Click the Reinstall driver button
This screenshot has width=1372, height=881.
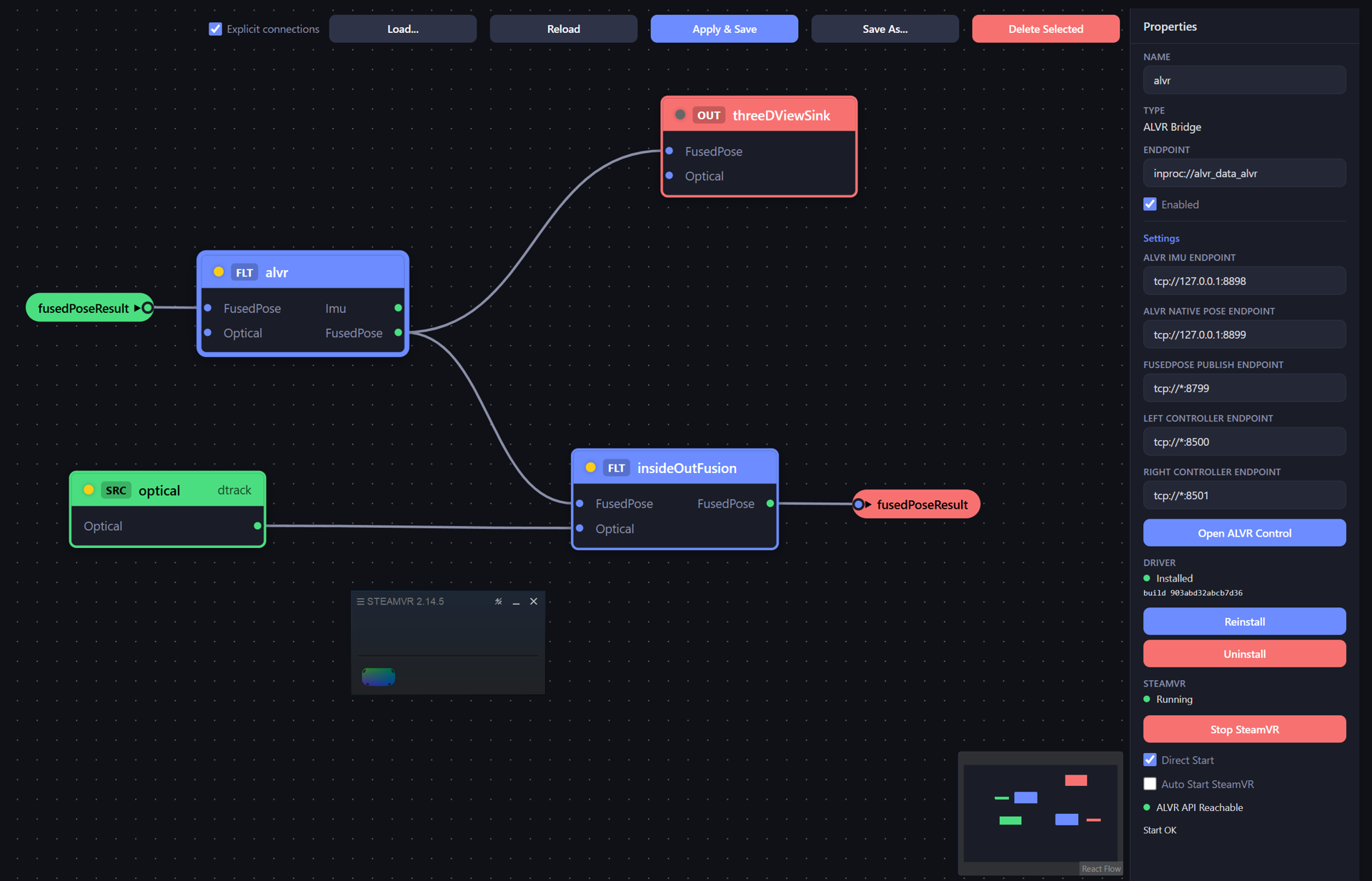(x=1244, y=622)
